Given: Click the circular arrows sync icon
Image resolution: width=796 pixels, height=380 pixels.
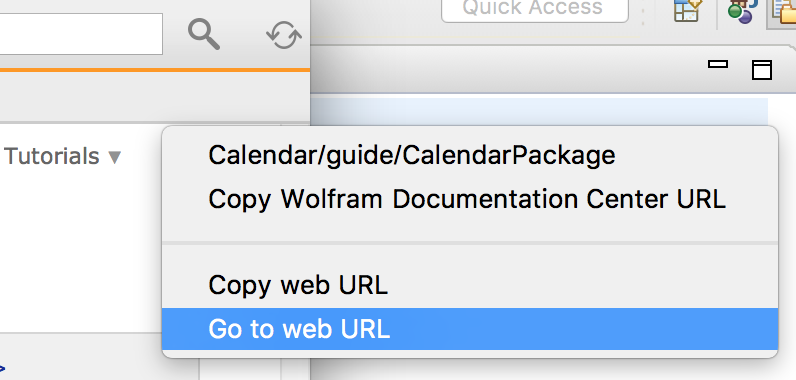Looking at the screenshot, I should pos(284,34).
